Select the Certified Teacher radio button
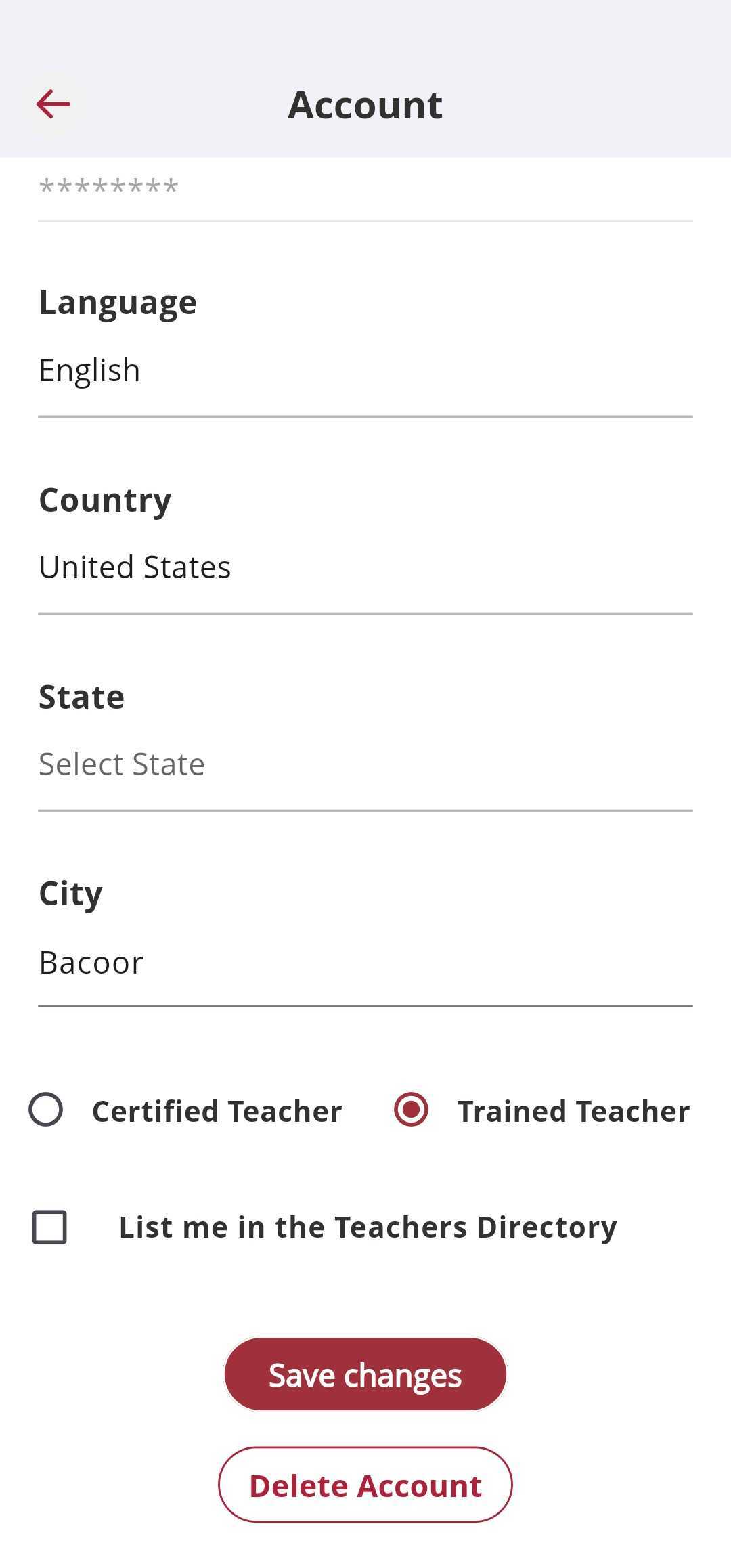 (46, 1110)
